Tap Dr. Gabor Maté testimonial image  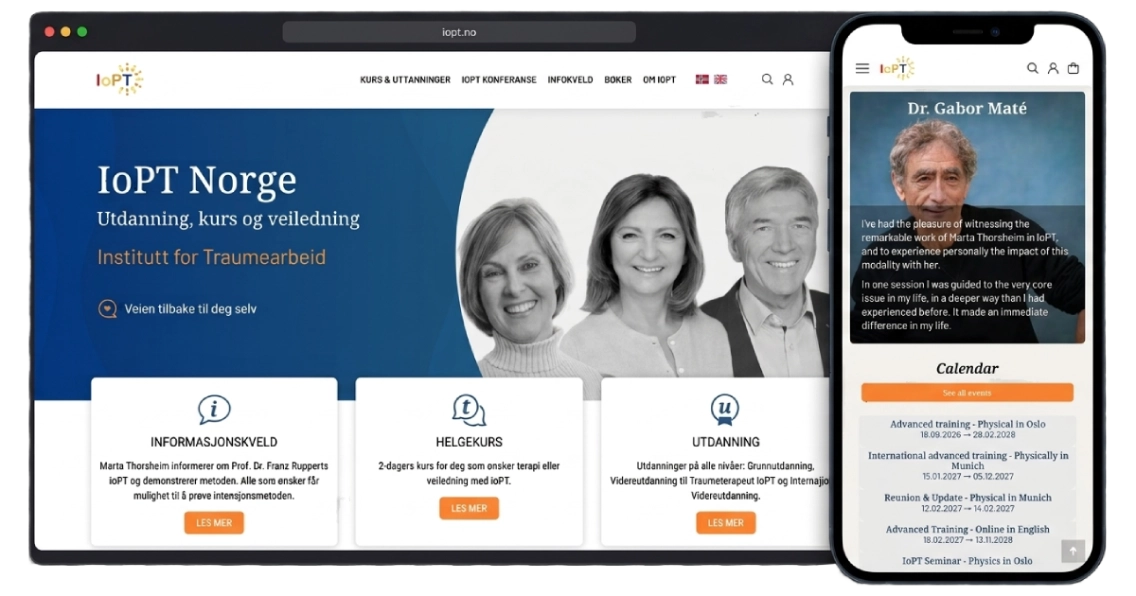(x=967, y=217)
